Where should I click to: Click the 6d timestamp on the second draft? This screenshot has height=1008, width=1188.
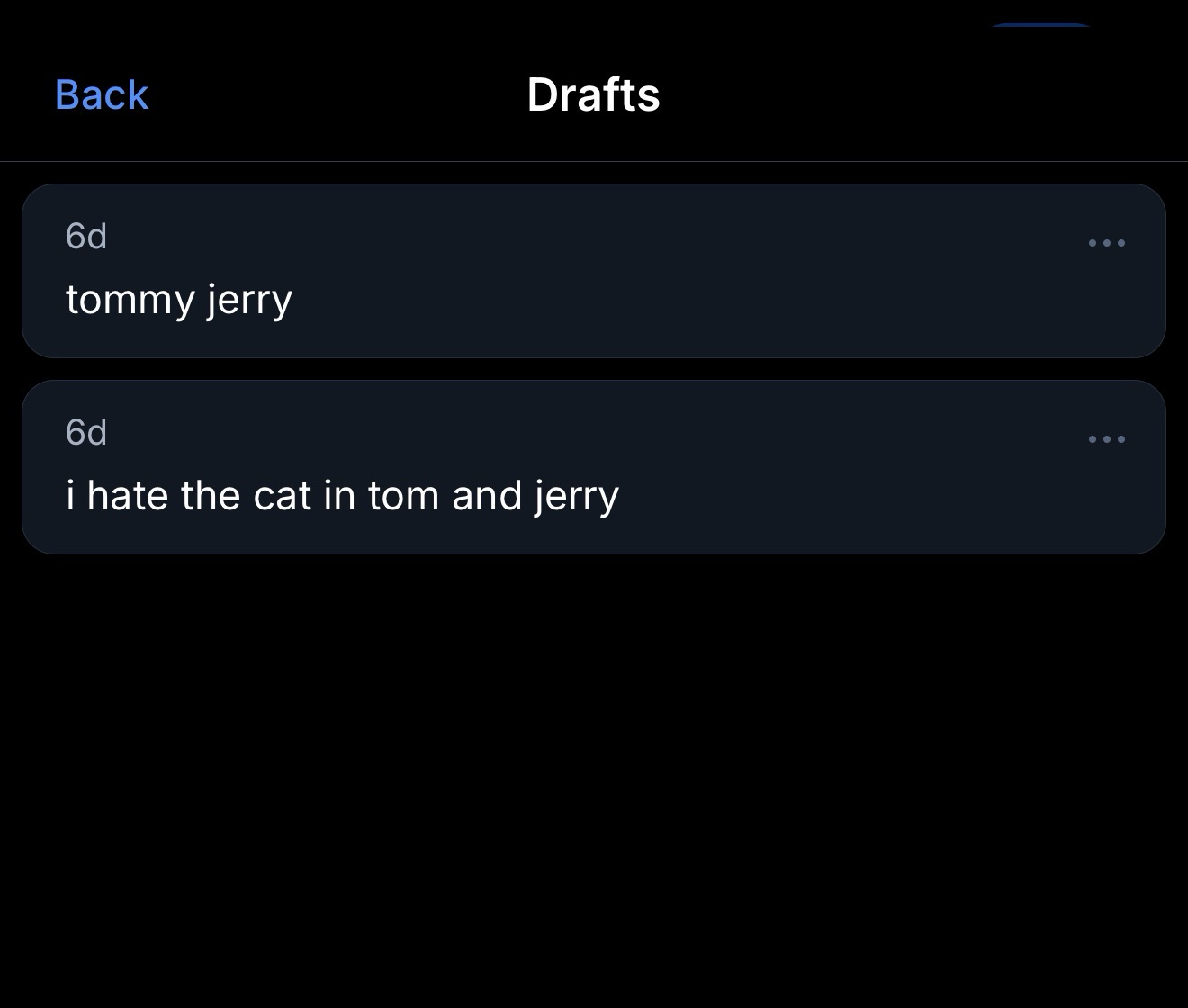pos(86,433)
